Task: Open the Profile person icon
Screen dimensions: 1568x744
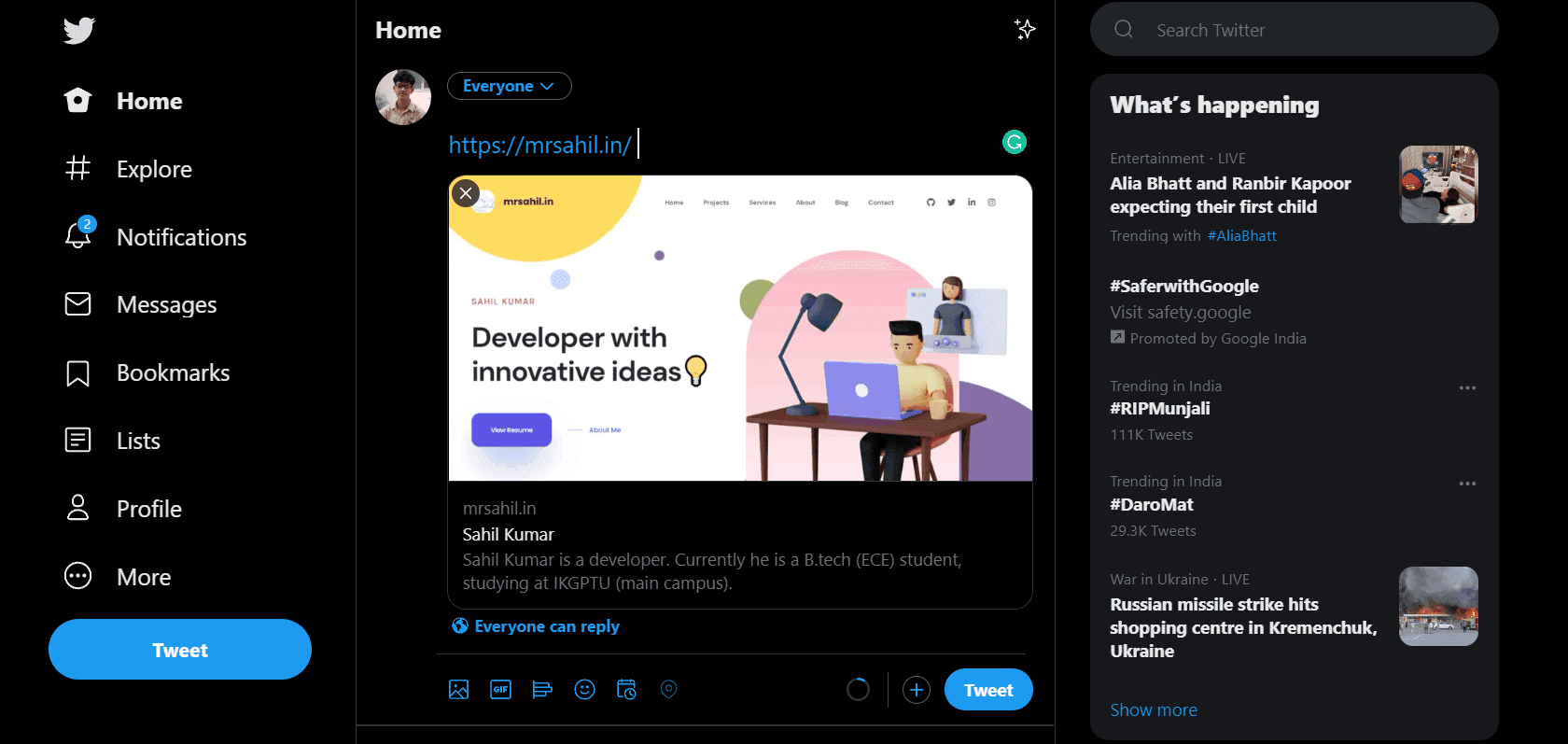Action: pos(78,508)
